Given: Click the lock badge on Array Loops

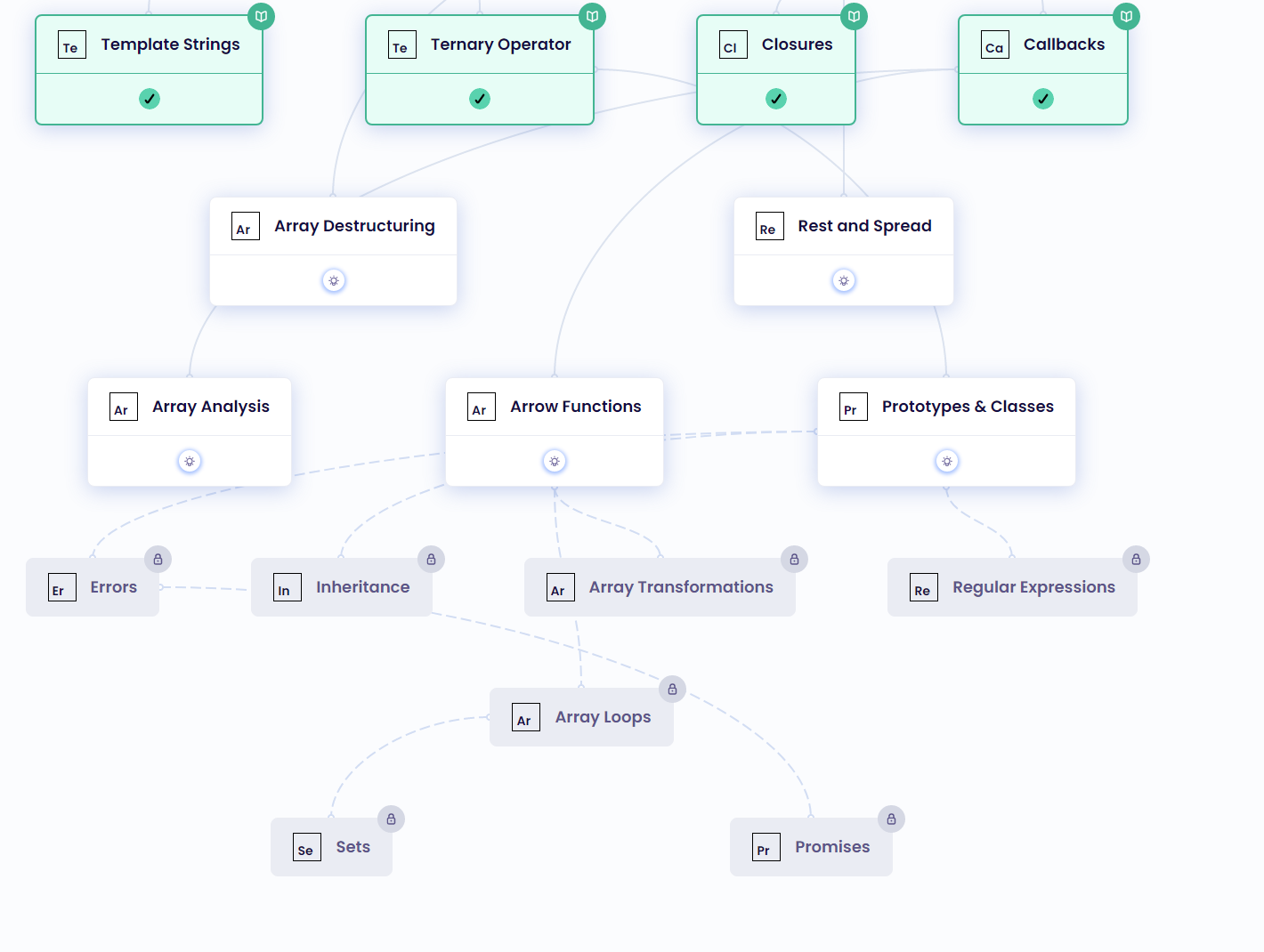Looking at the screenshot, I should 672,689.
